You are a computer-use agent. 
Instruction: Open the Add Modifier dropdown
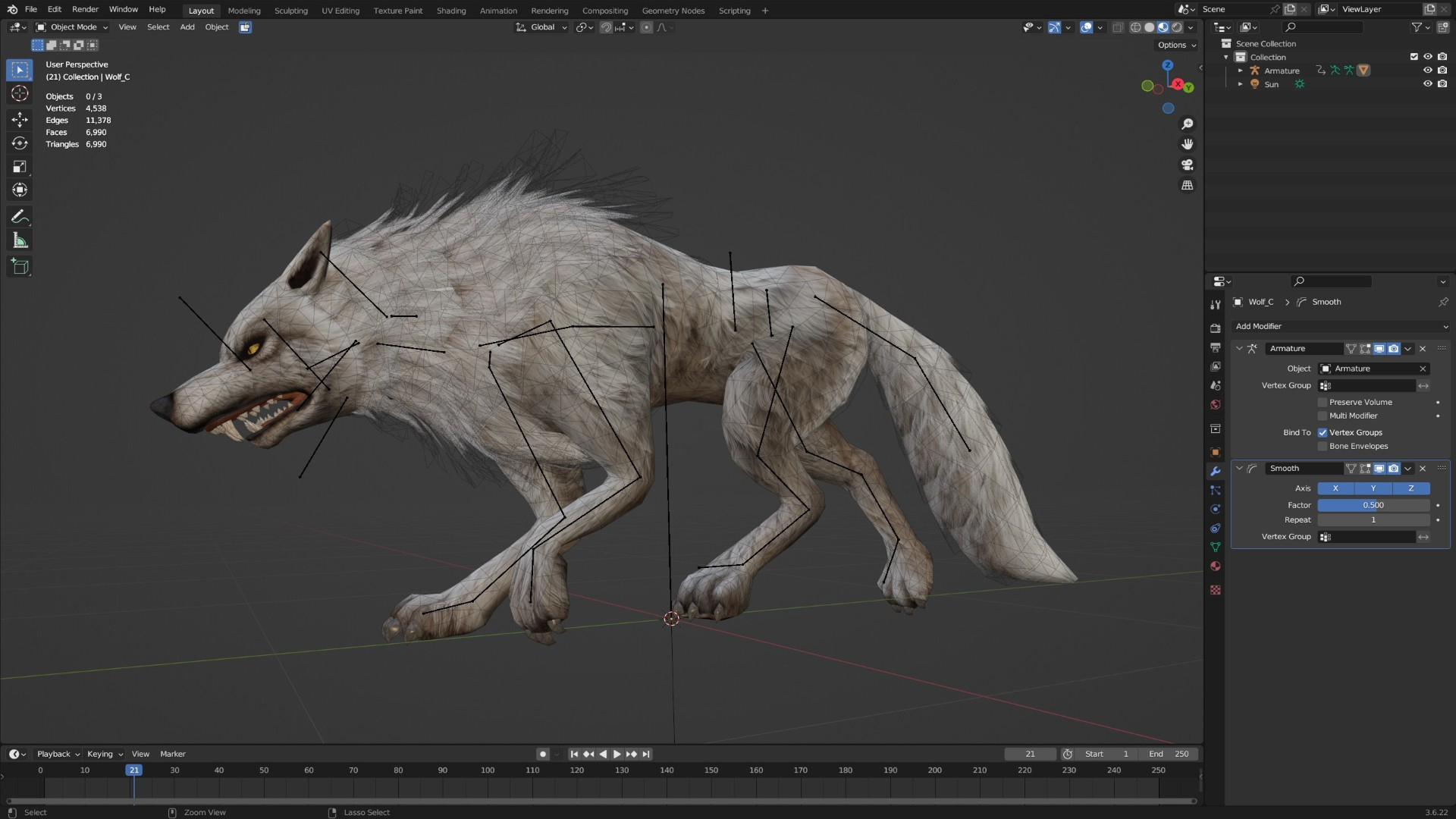[x=1341, y=326]
